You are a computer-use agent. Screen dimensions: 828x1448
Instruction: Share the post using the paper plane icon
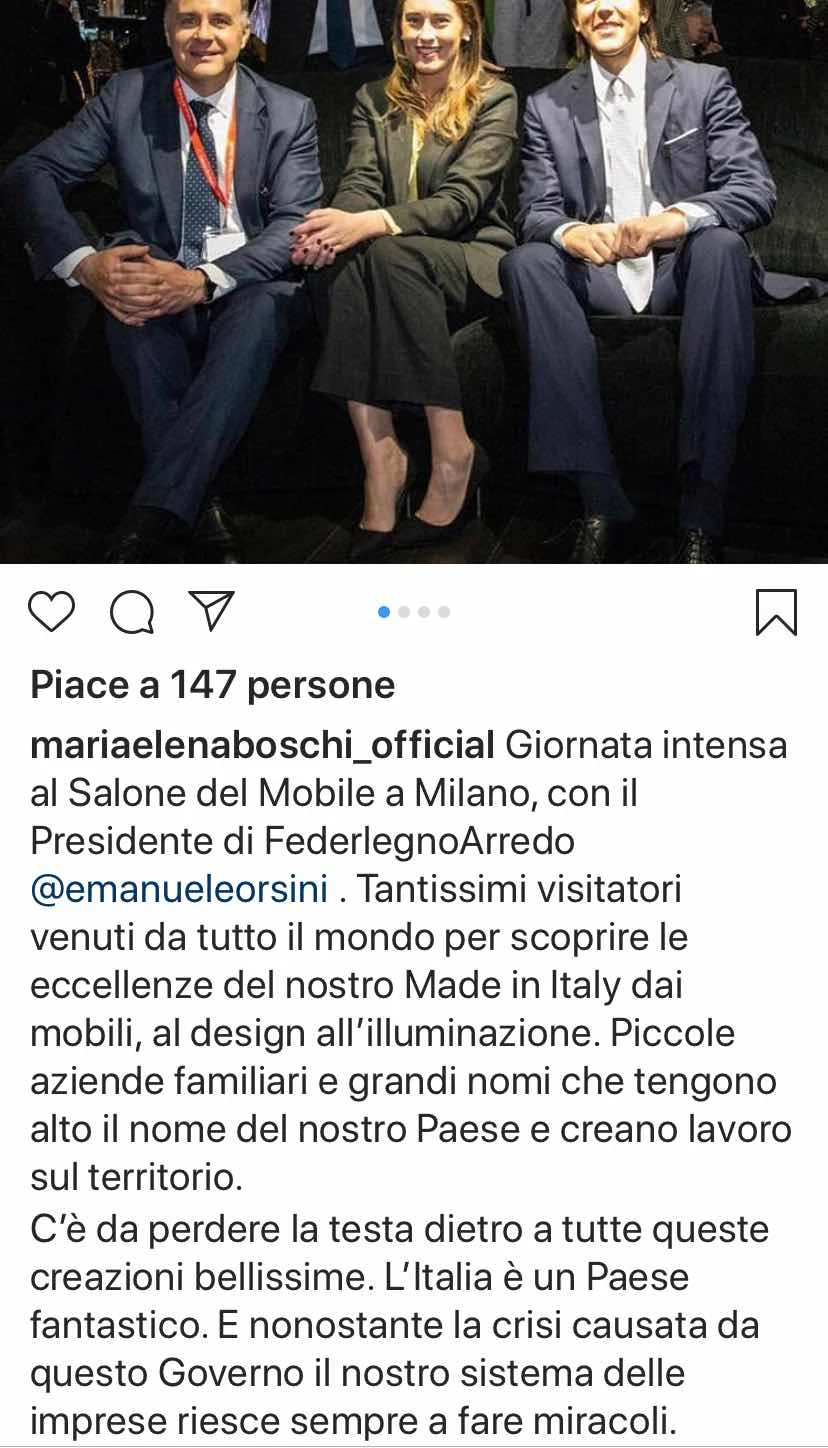coord(212,611)
